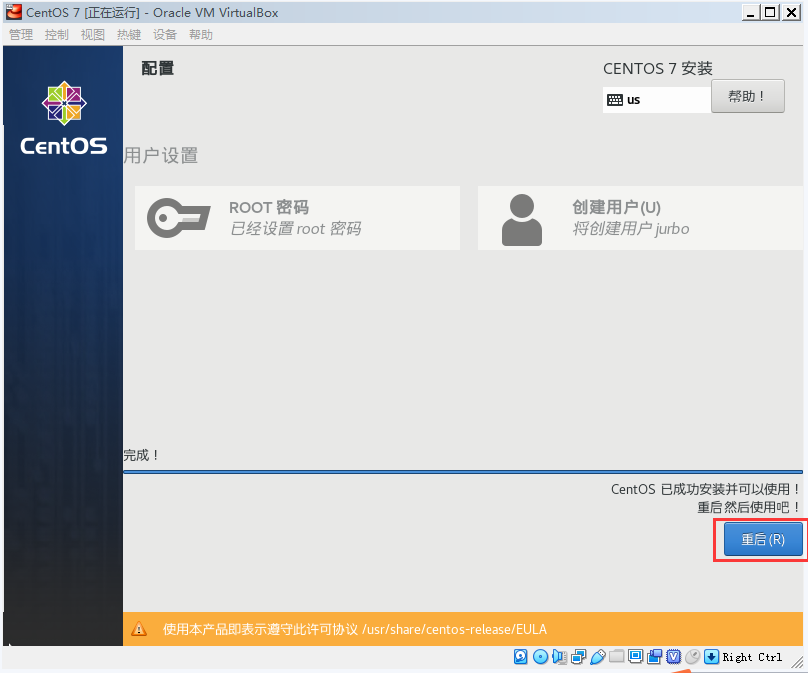Click the warning triangle beside EULA notice
The image size is (808, 673).
139,629
